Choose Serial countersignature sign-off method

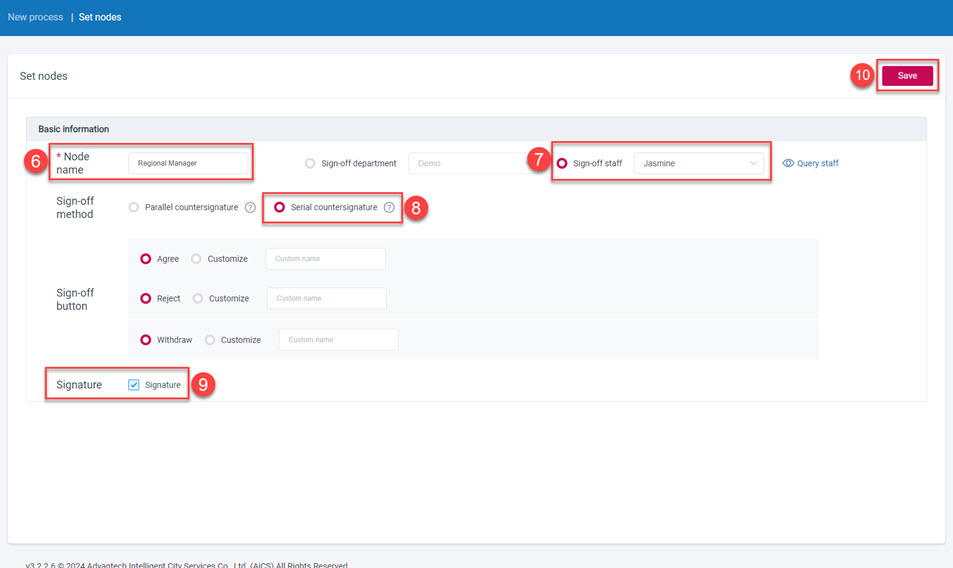[x=279, y=208]
